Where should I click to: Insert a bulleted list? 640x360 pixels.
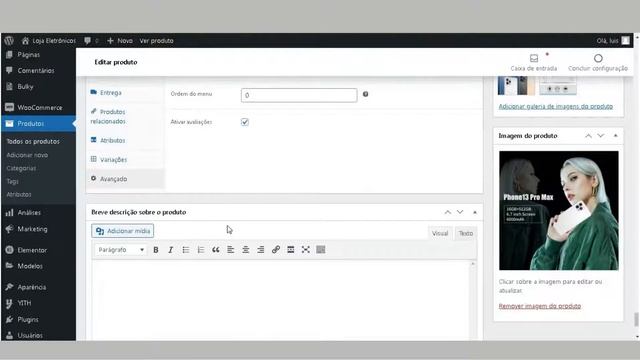186,250
